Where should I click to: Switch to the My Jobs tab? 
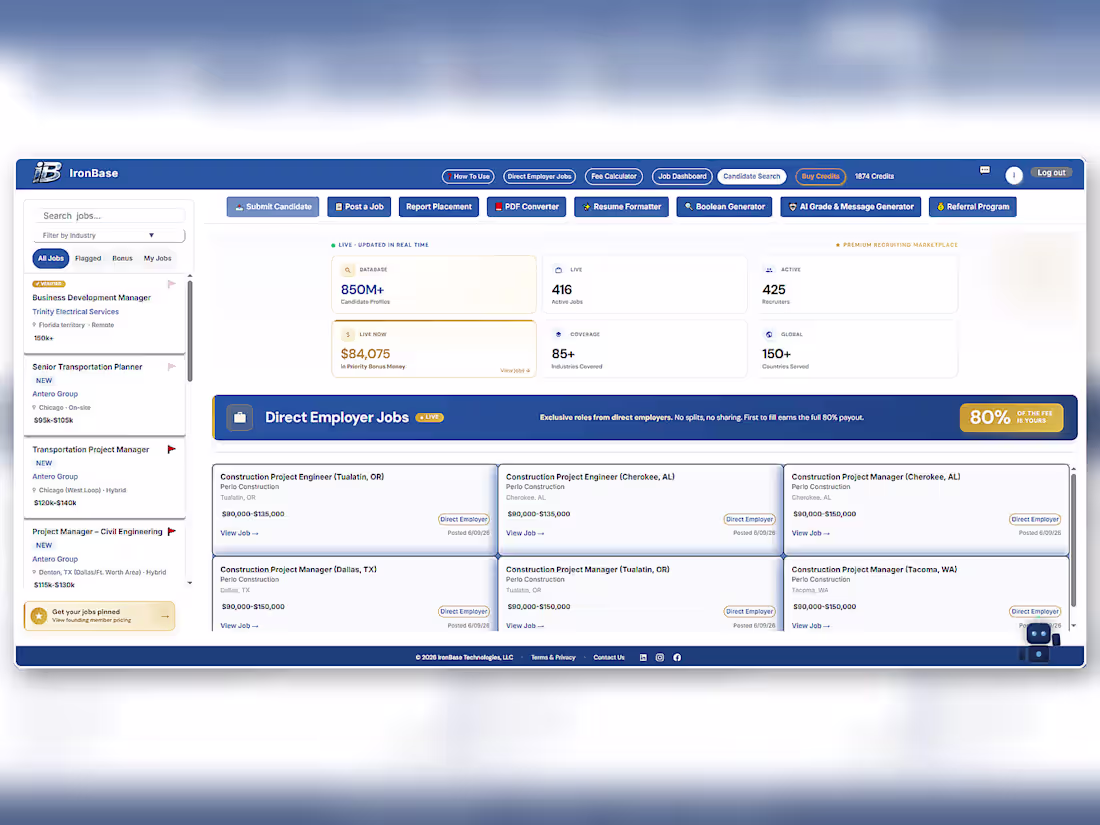click(x=157, y=258)
